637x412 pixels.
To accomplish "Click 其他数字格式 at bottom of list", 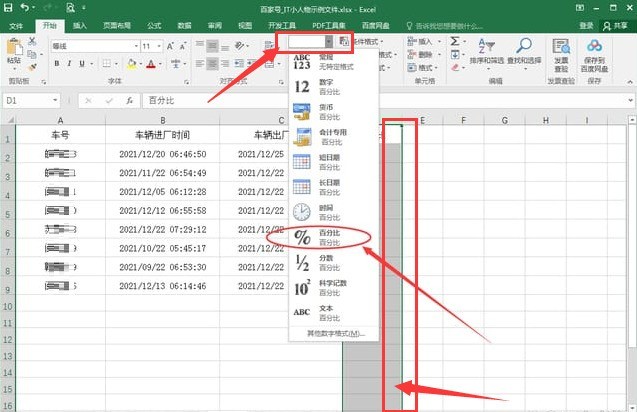I will coord(335,333).
